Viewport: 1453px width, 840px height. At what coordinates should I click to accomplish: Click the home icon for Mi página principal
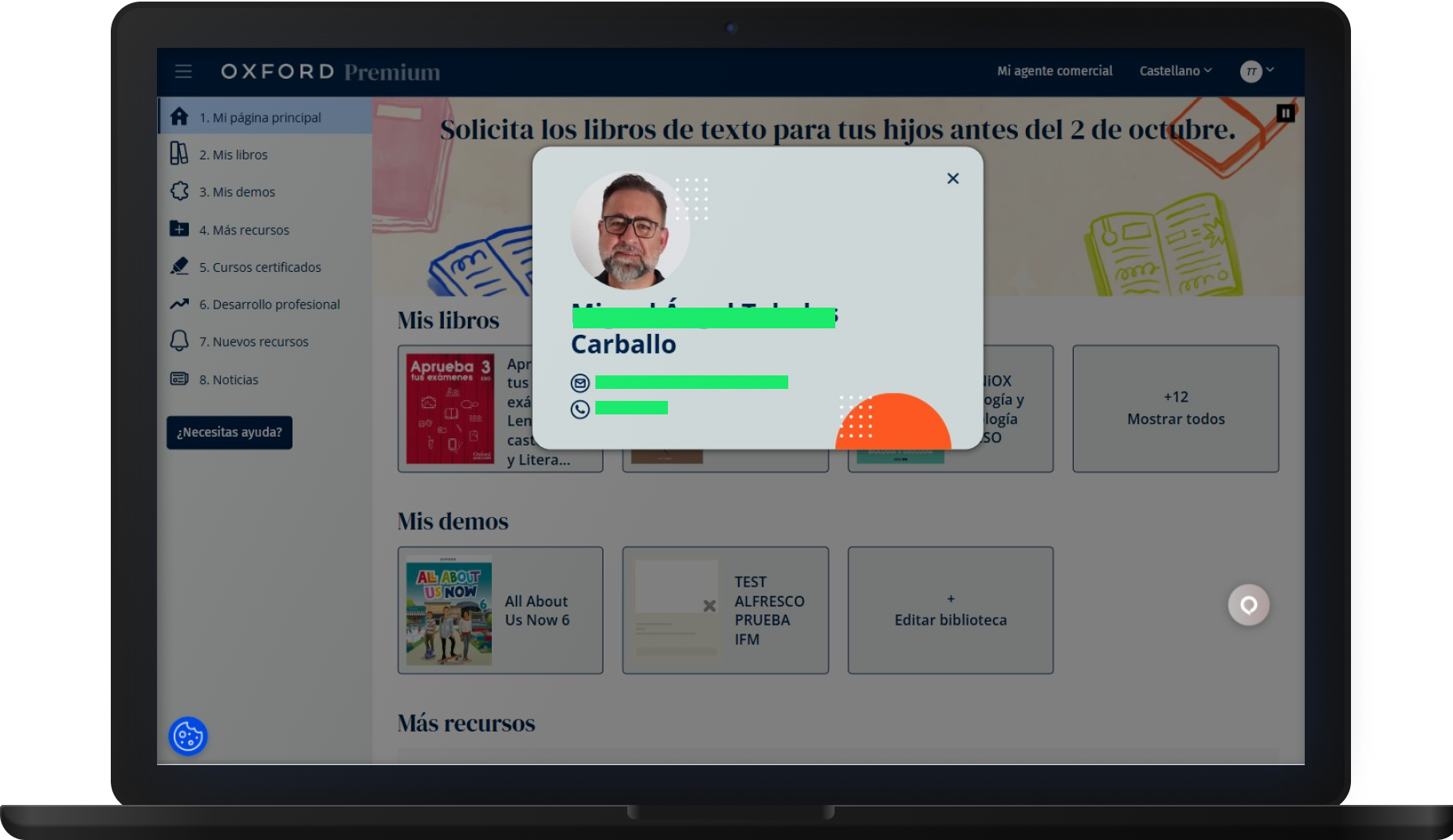pyautogui.click(x=179, y=116)
